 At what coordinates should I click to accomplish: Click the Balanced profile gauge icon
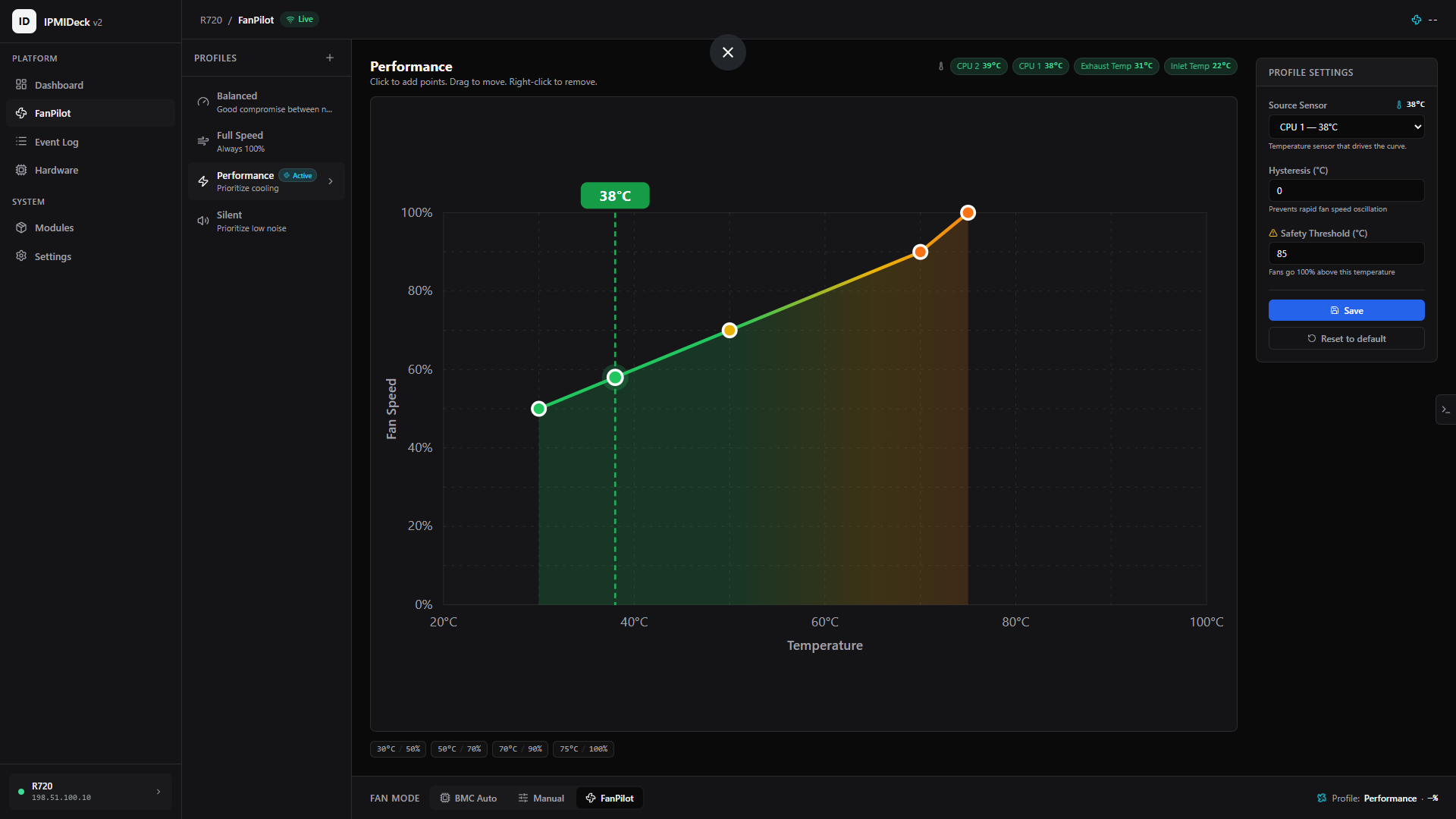[x=203, y=102]
